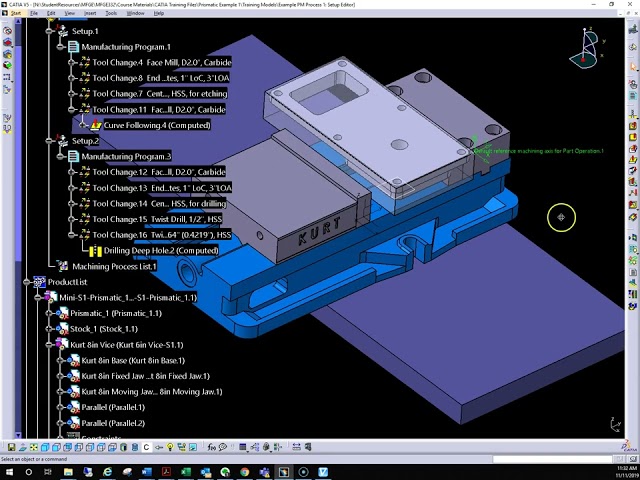The height and width of the screenshot is (480, 640).
Task: Open the View menu
Action: coord(70,13)
